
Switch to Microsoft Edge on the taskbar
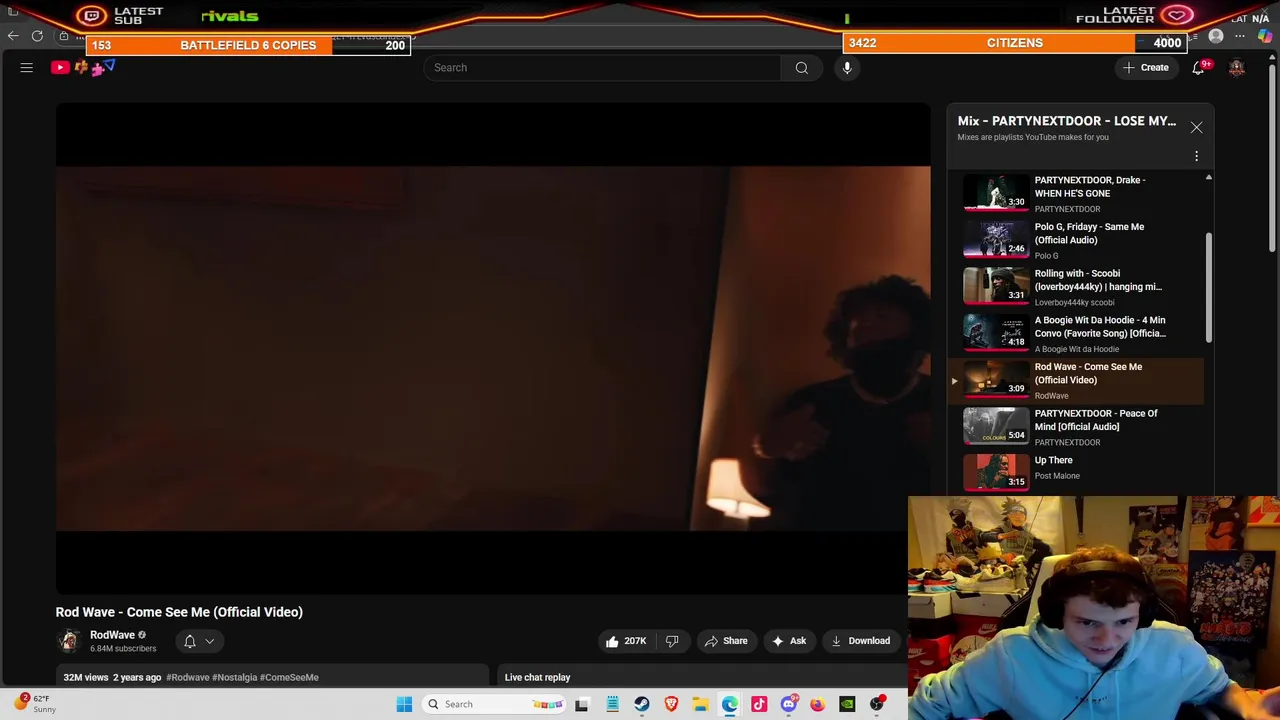[730, 704]
